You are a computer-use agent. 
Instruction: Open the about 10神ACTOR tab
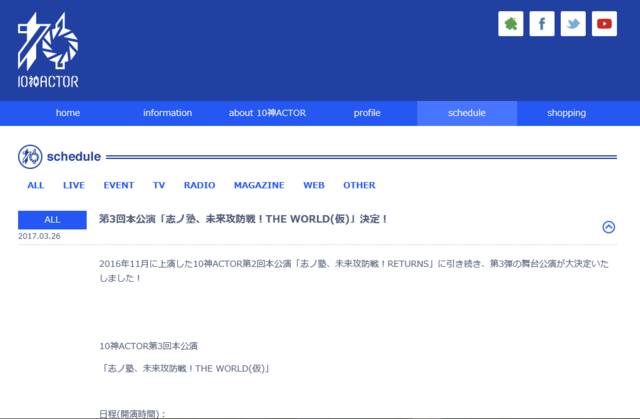267,113
